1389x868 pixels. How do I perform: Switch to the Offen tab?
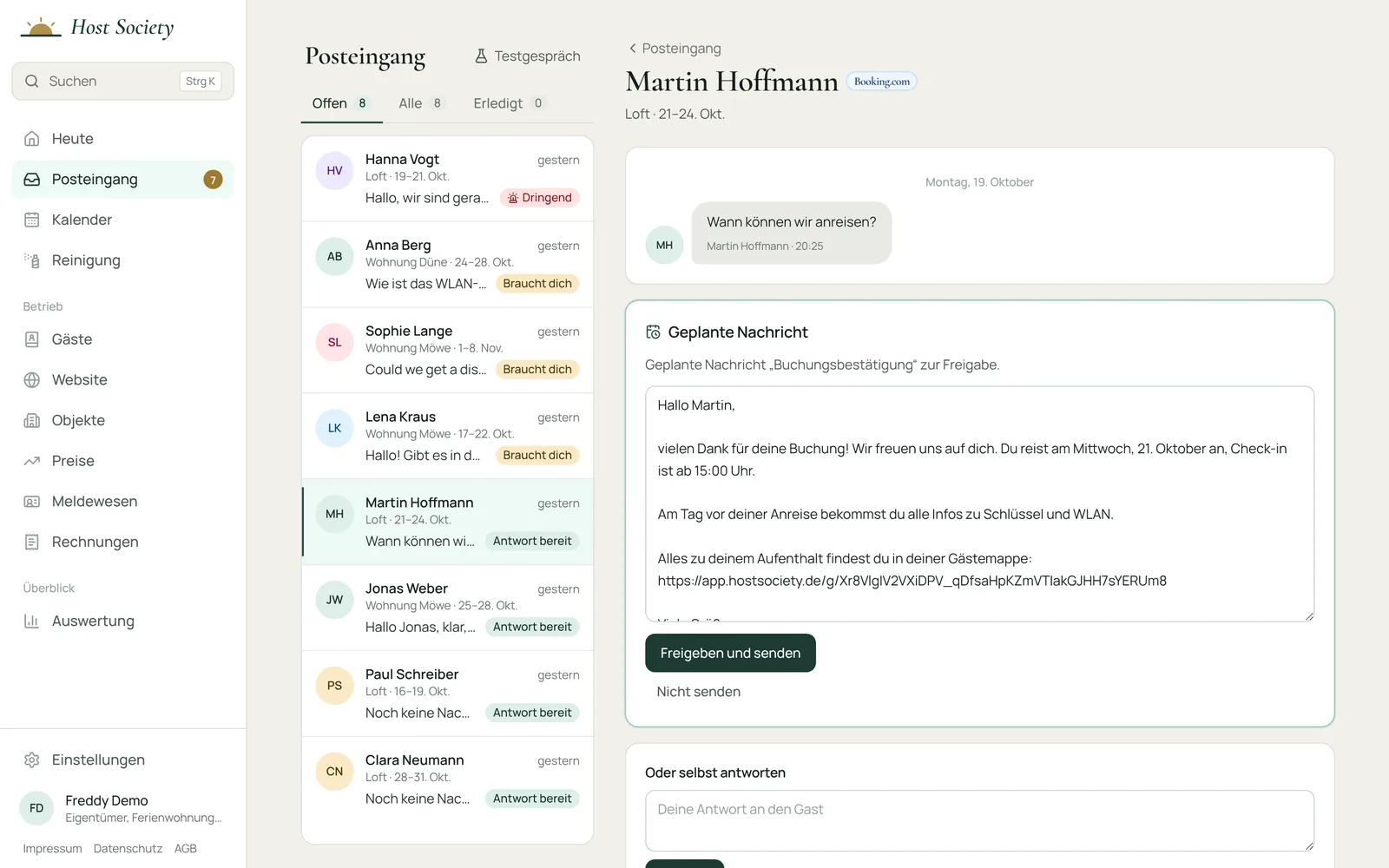pyautogui.click(x=341, y=103)
